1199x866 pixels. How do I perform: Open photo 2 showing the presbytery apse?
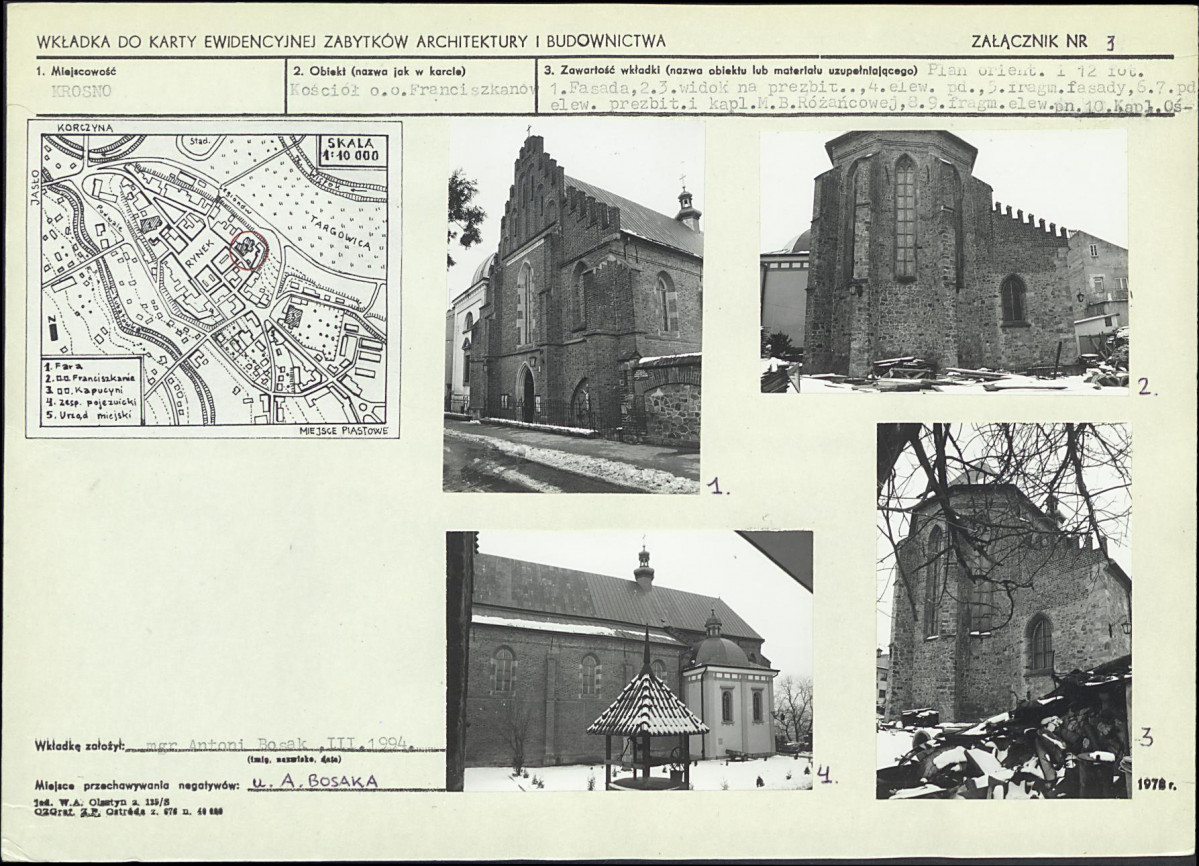pos(944,261)
